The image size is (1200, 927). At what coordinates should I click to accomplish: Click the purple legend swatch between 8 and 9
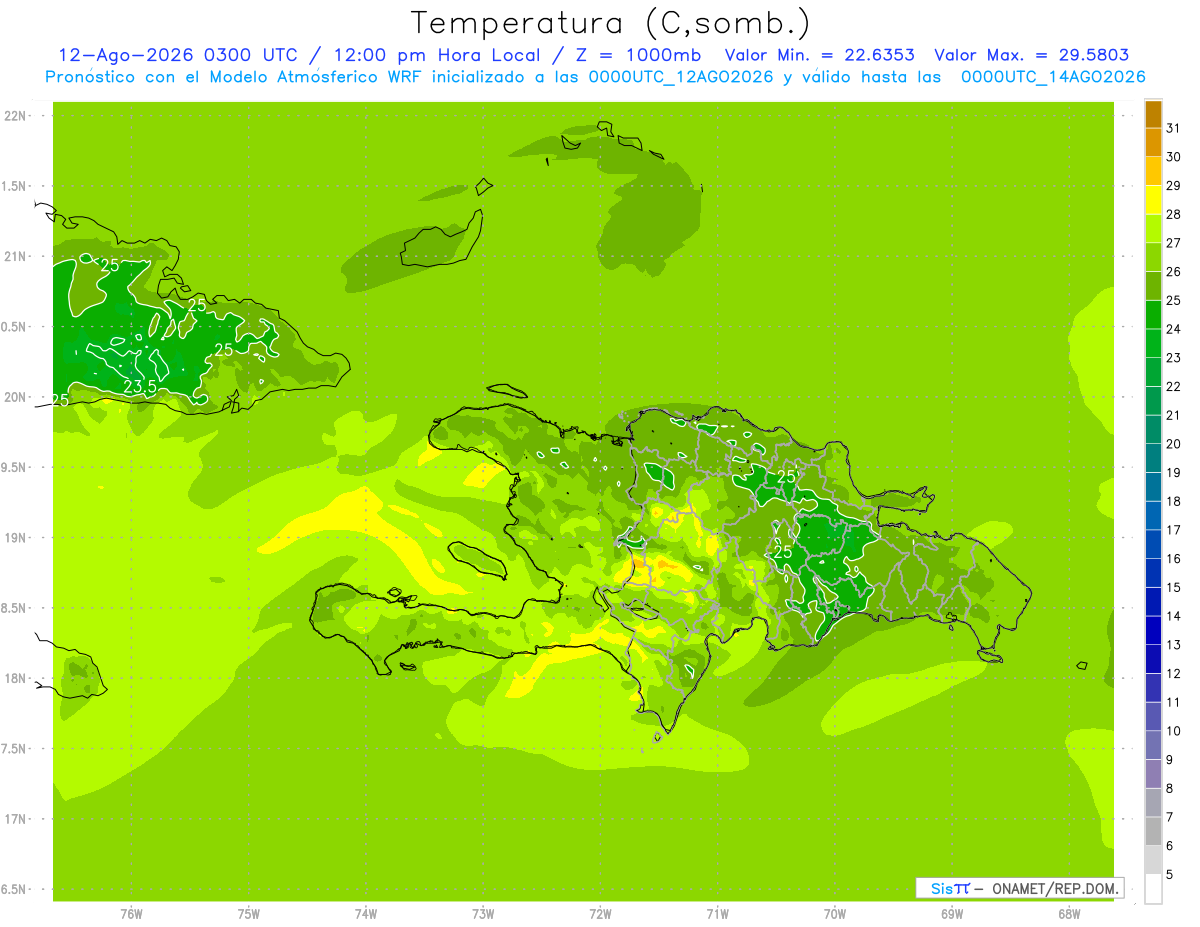click(1153, 774)
